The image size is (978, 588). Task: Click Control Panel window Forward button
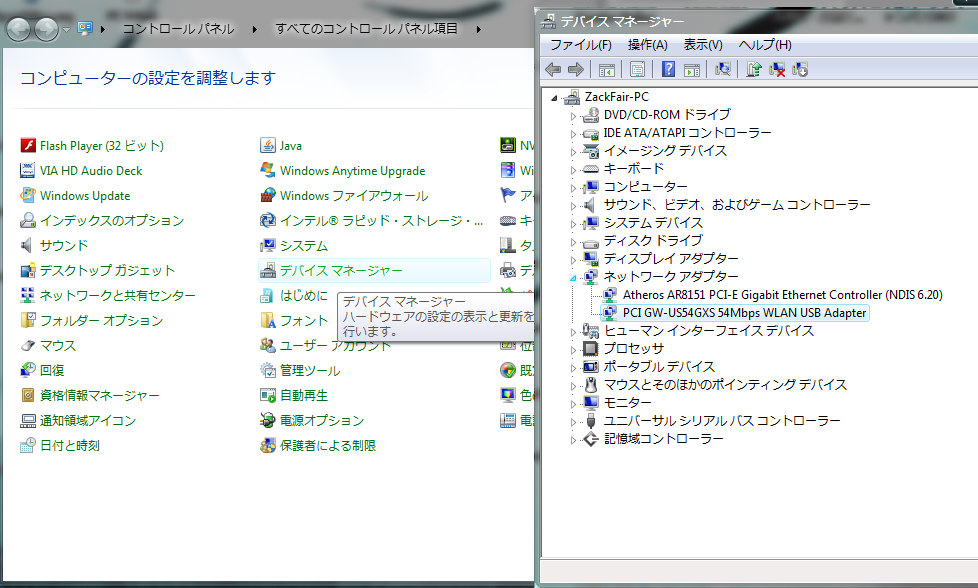click(47, 29)
